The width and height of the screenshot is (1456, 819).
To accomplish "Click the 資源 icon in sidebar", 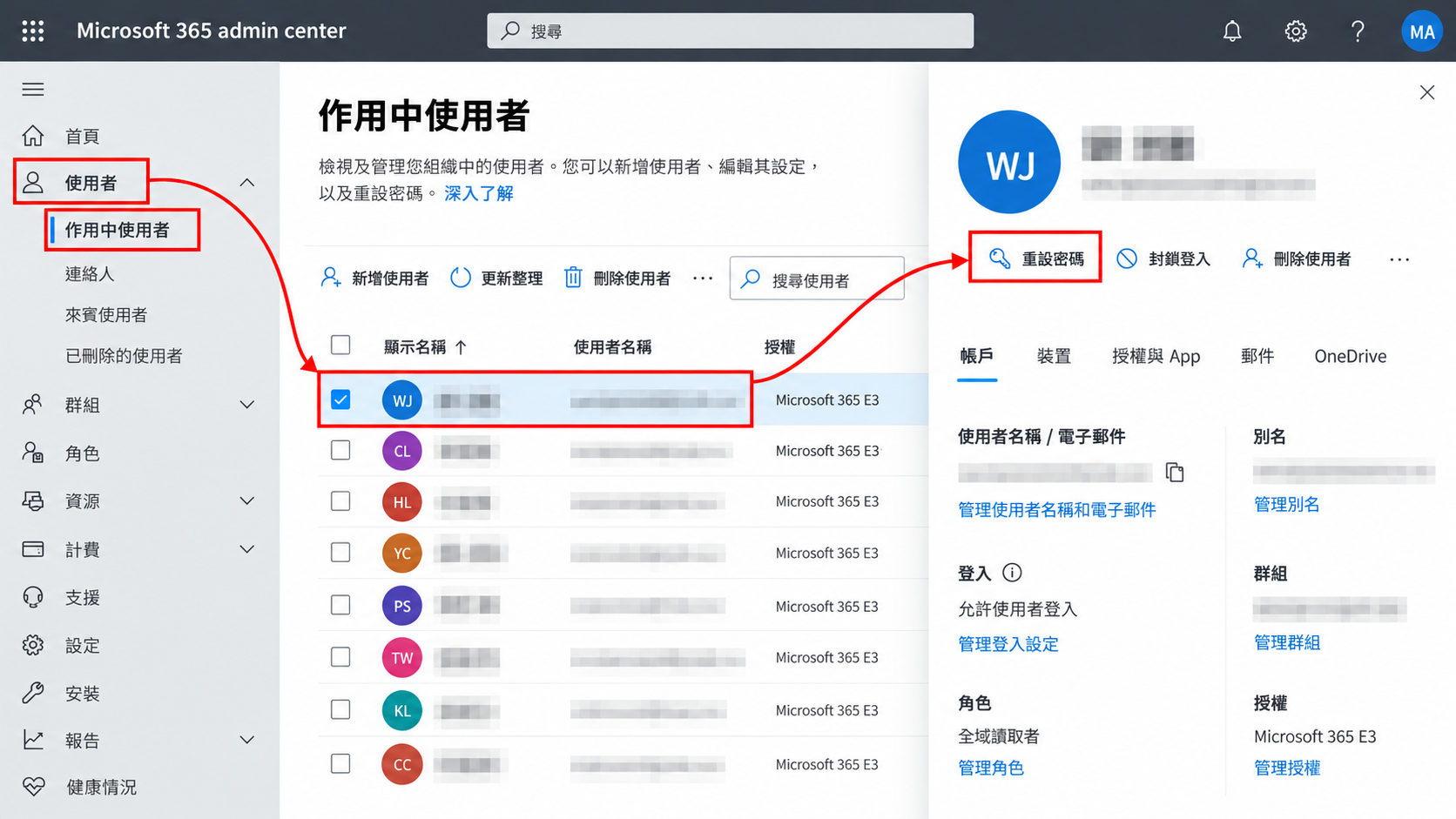I will pyautogui.click(x=33, y=501).
